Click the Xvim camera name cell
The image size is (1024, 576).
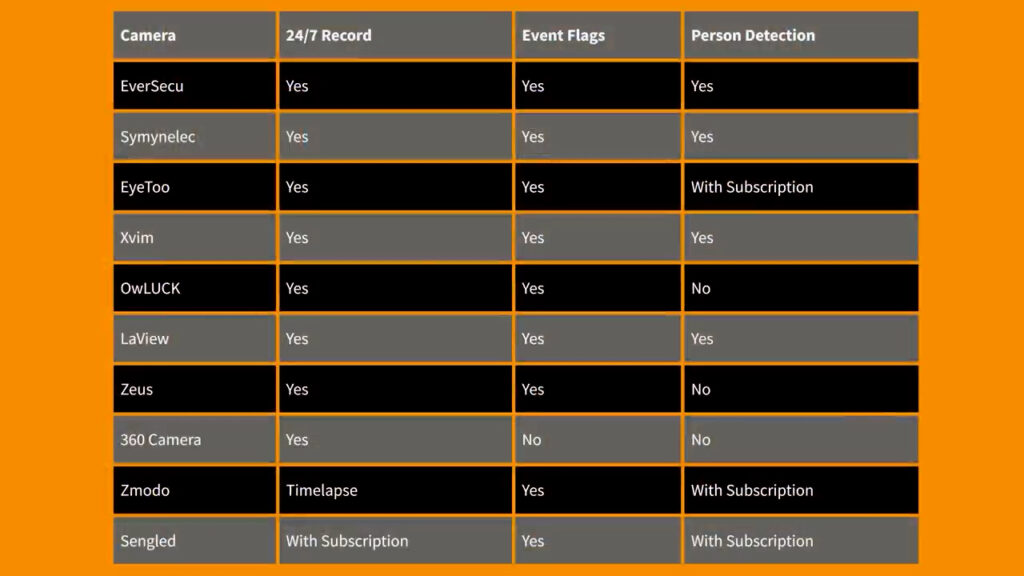pos(138,238)
